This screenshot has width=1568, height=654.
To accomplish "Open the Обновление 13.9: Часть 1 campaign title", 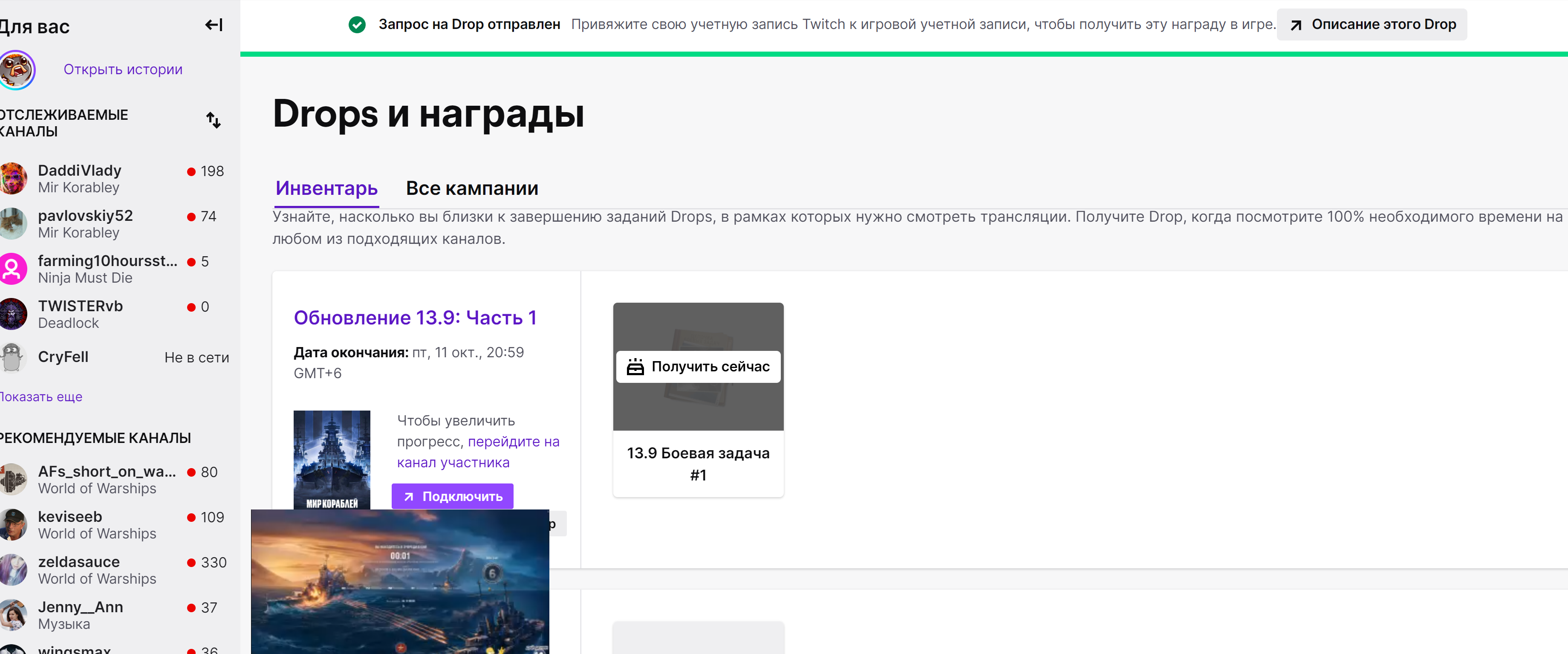I will click(415, 317).
